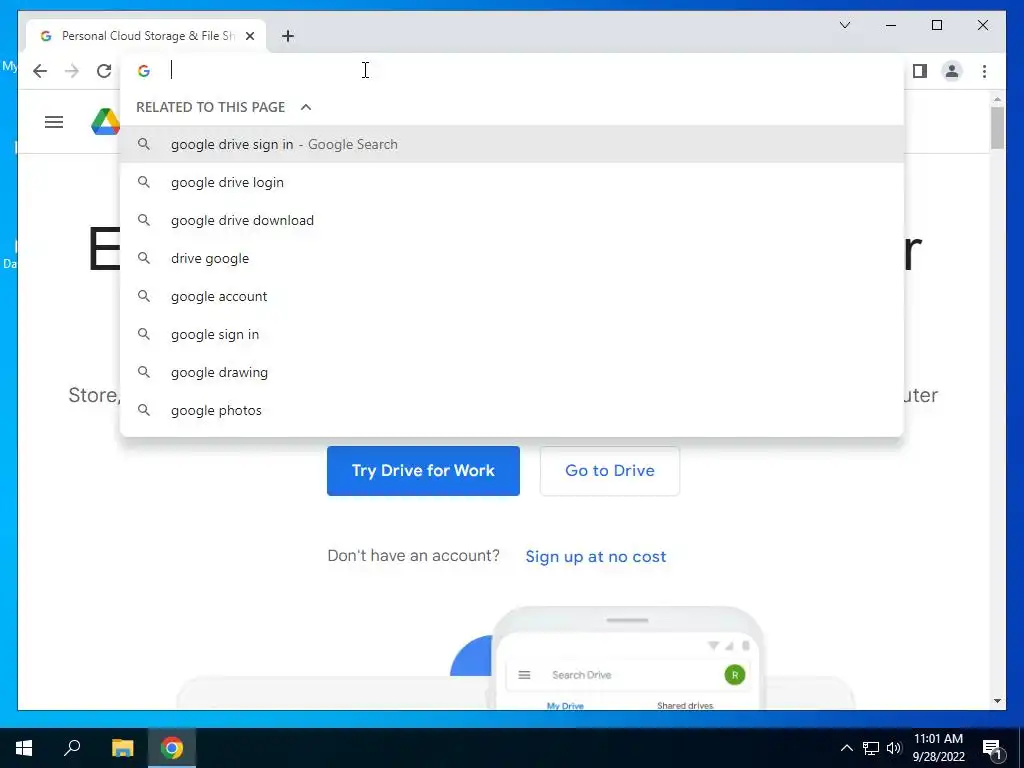Open Chrome's side panel icon
This screenshot has height=768, width=1024.
tap(920, 71)
